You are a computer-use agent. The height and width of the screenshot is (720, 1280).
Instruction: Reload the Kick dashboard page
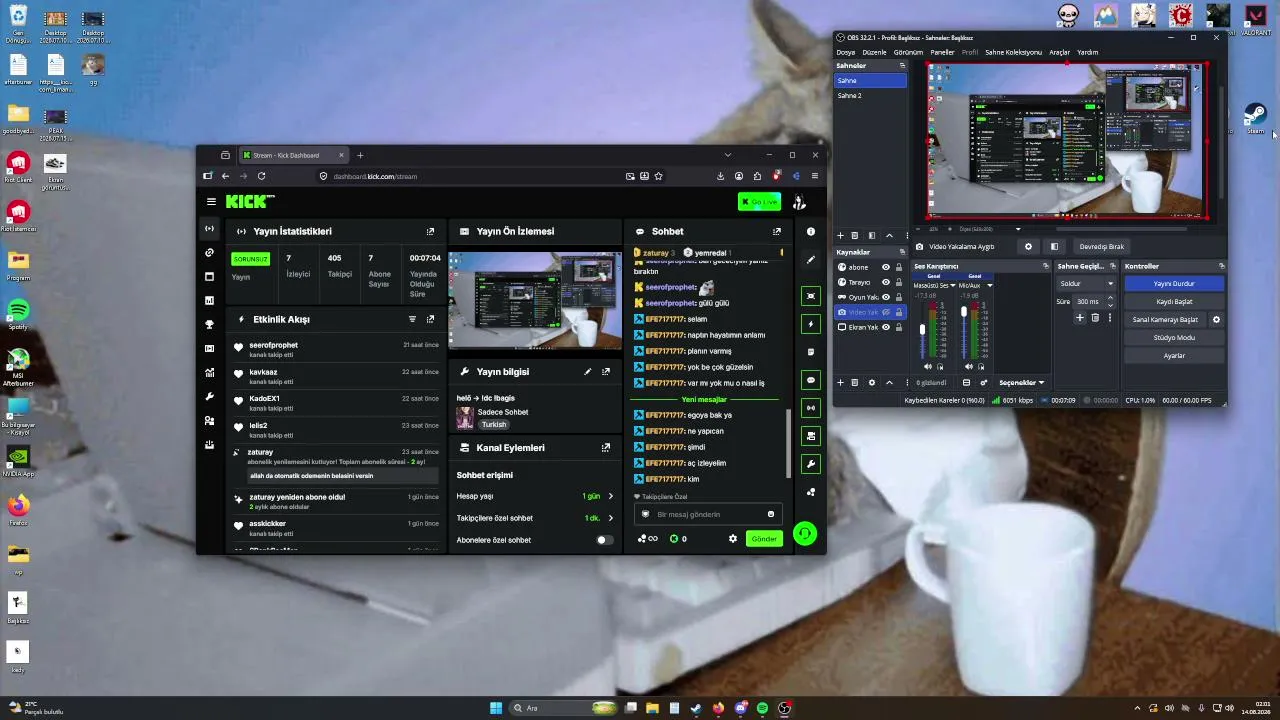pyautogui.click(x=261, y=176)
